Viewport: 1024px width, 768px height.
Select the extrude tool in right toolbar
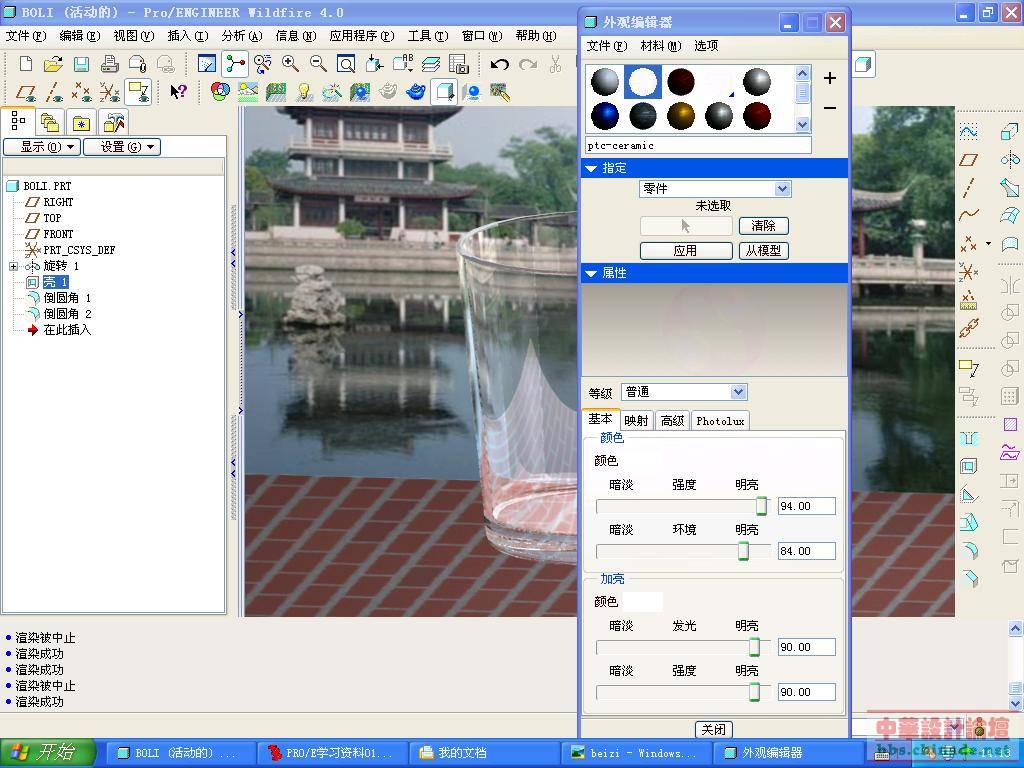(x=1009, y=132)
